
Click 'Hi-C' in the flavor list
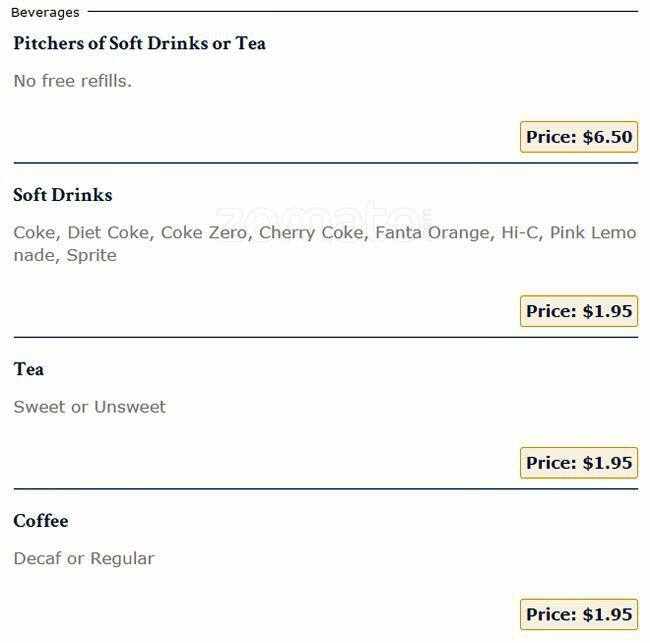click(519, 233)
